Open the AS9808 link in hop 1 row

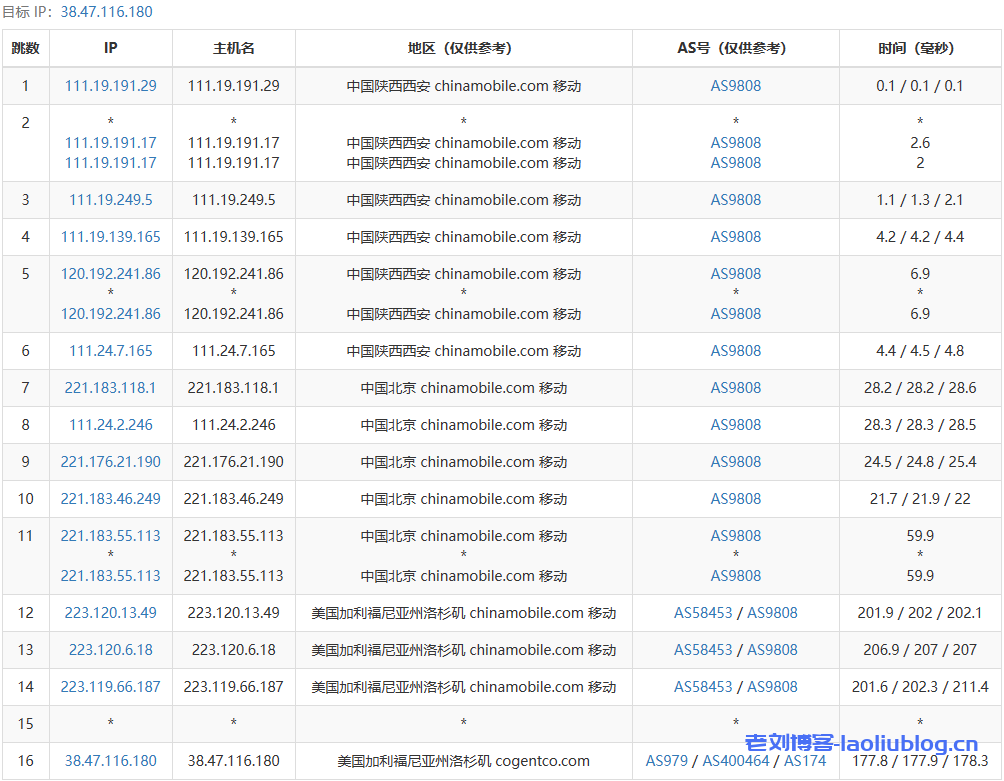(x=736, y=86)
